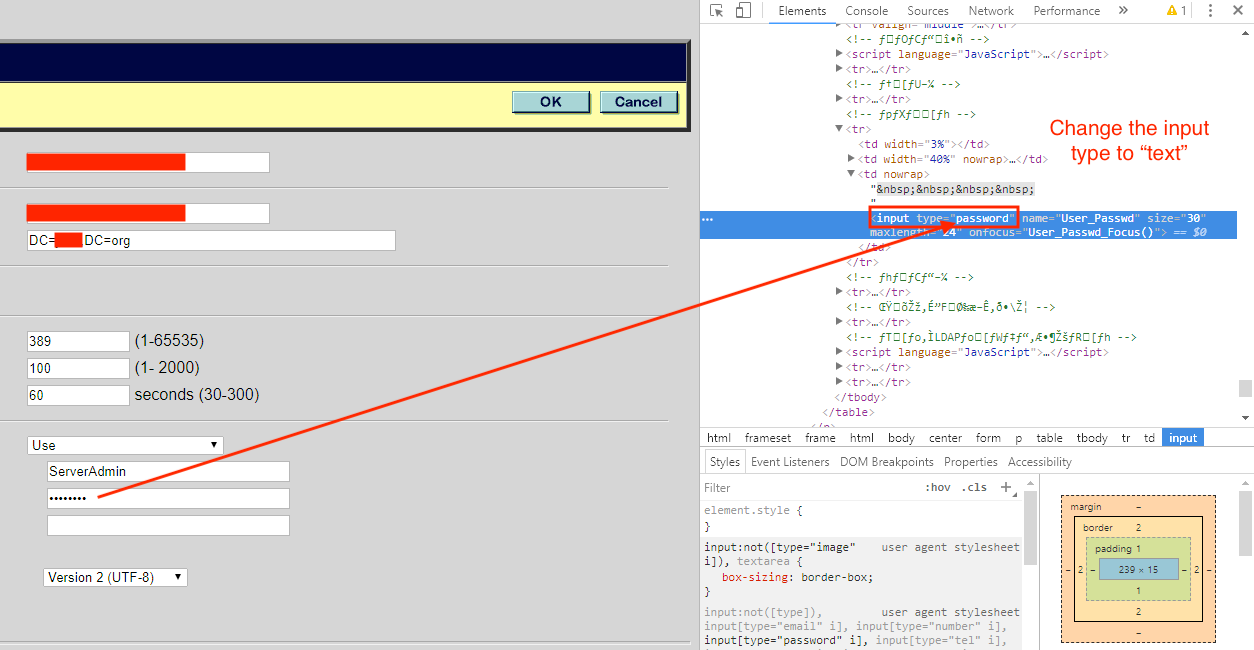Click td in the breadcrumb bar
1254x650 pixels.
1150,438
